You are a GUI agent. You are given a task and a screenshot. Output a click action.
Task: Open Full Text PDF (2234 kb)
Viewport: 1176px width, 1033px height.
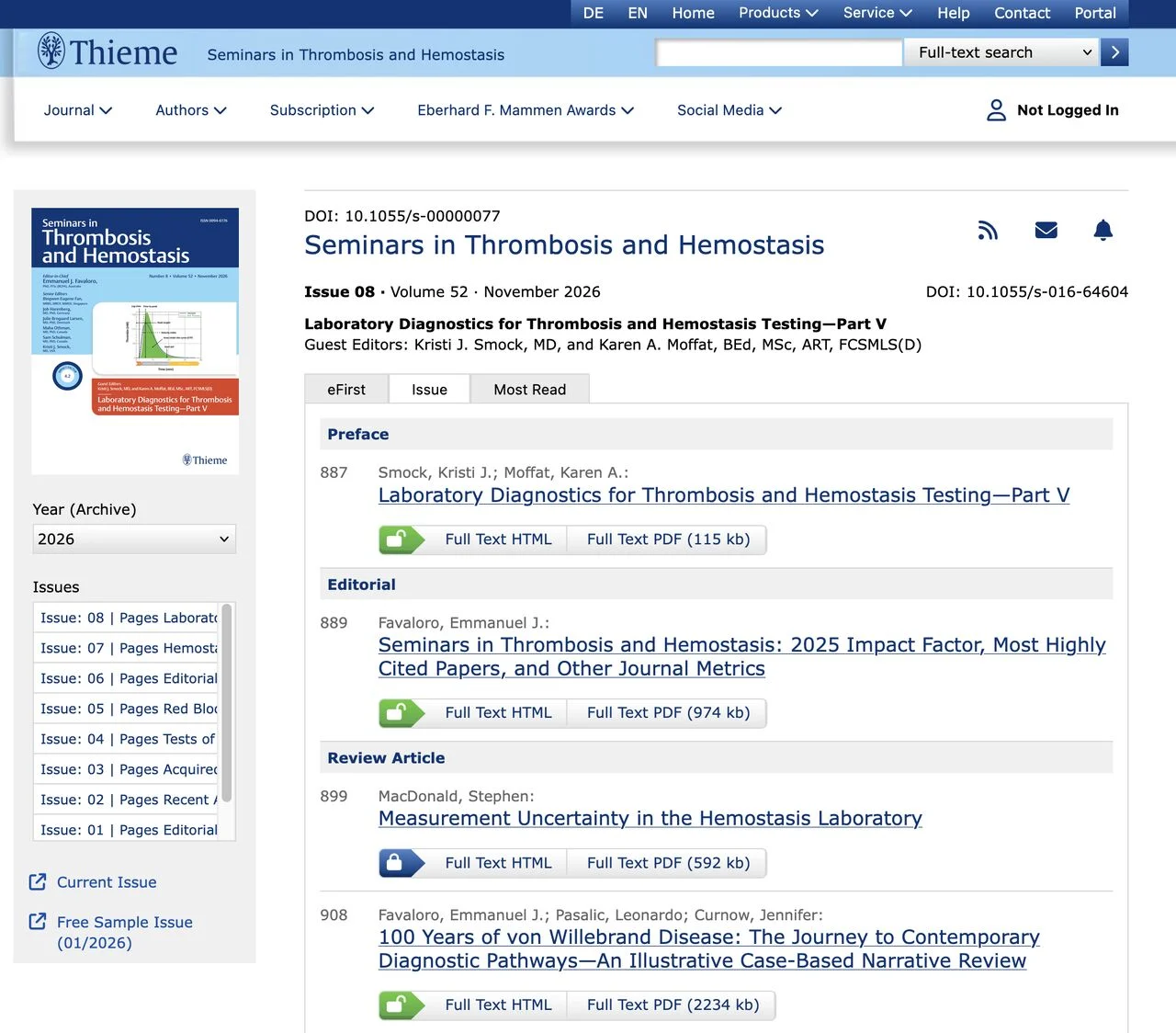pyautogui.click(x=673, y=1005)
